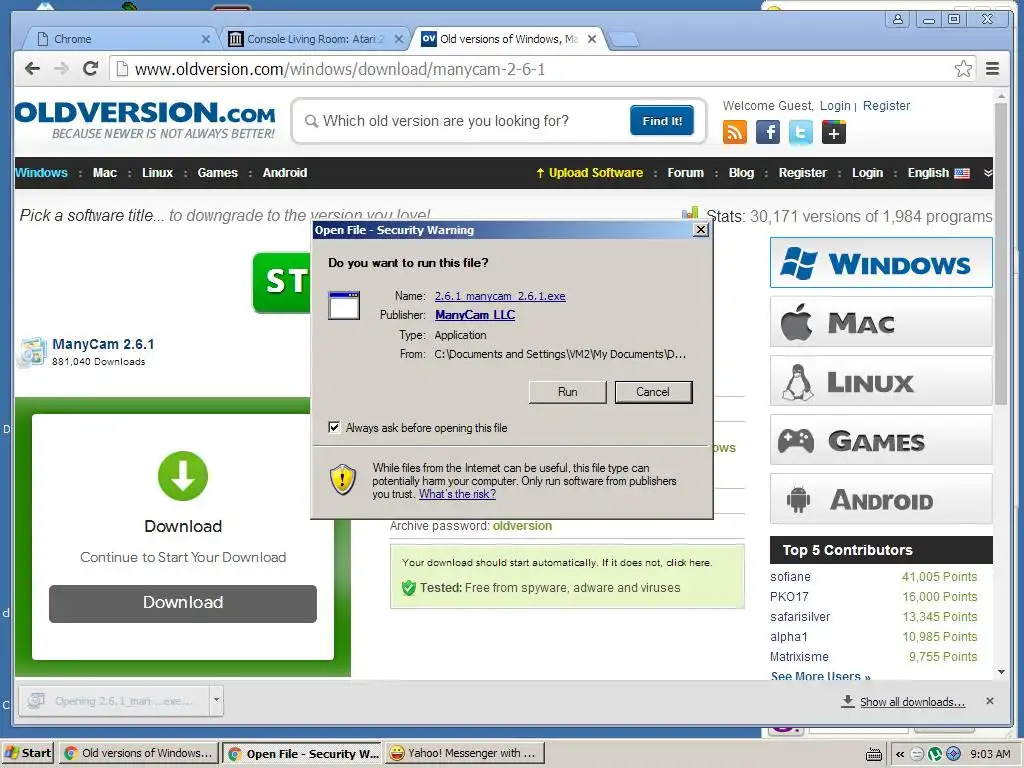Click the Run button

tap(568, 392)
